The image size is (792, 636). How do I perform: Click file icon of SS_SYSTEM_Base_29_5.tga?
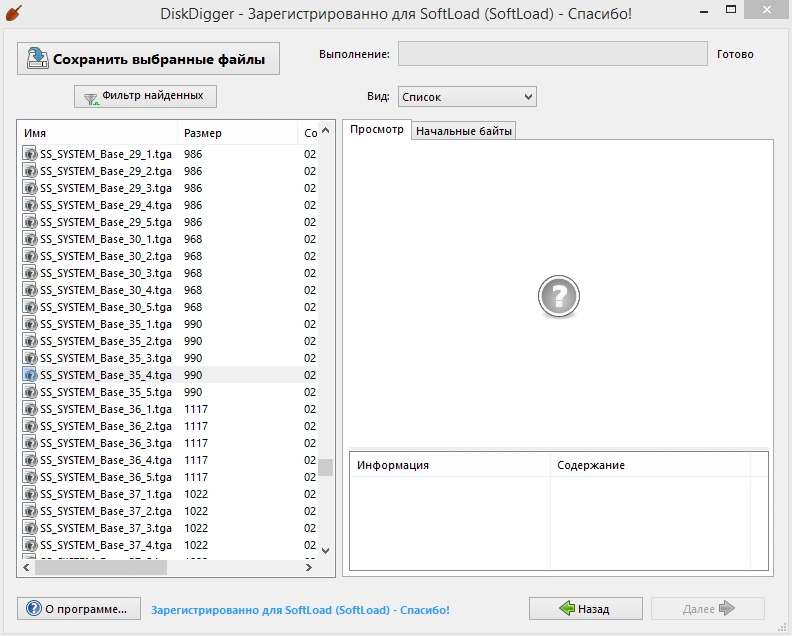click(30, 222)
